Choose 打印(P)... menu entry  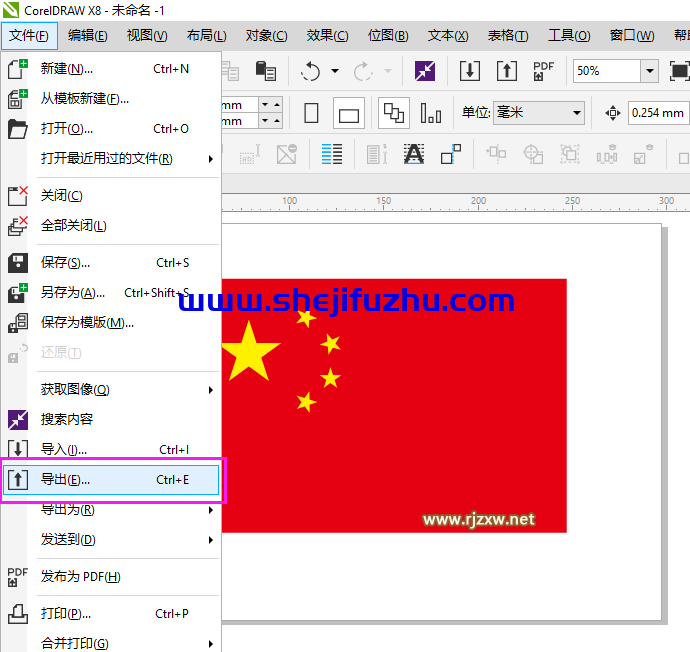point(111,614)
